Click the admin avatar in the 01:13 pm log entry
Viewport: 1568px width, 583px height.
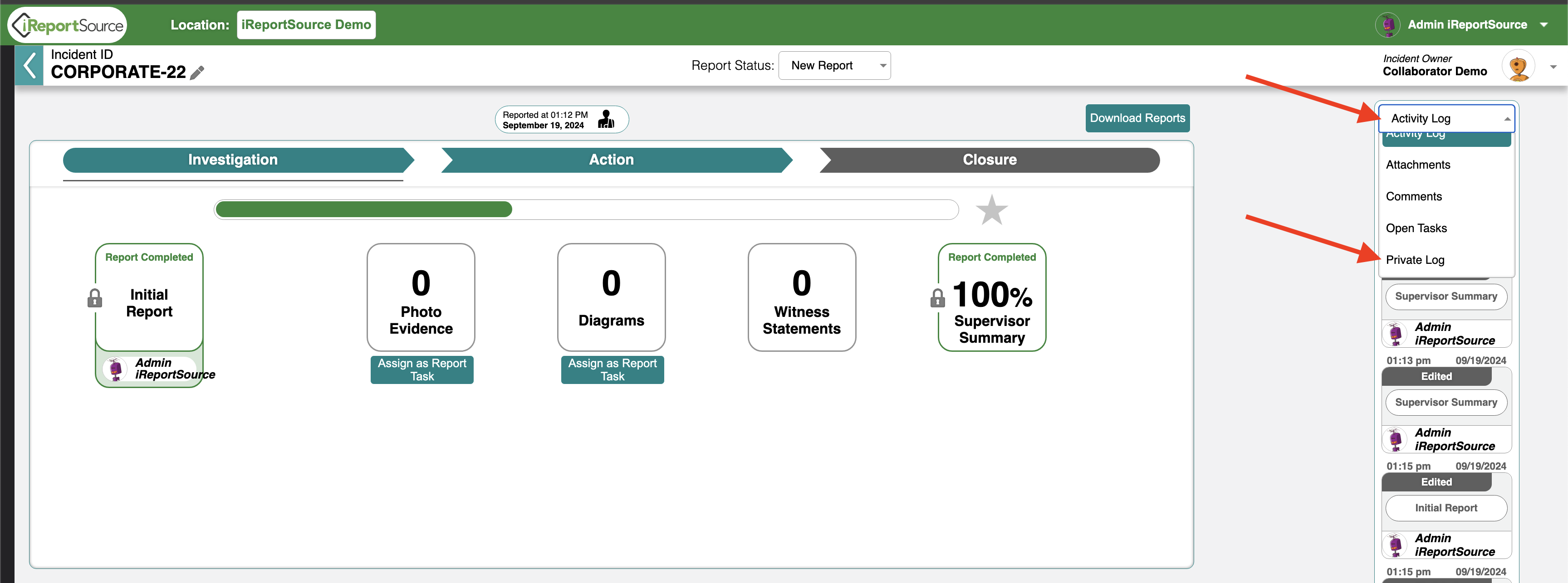click(1395, 334)
